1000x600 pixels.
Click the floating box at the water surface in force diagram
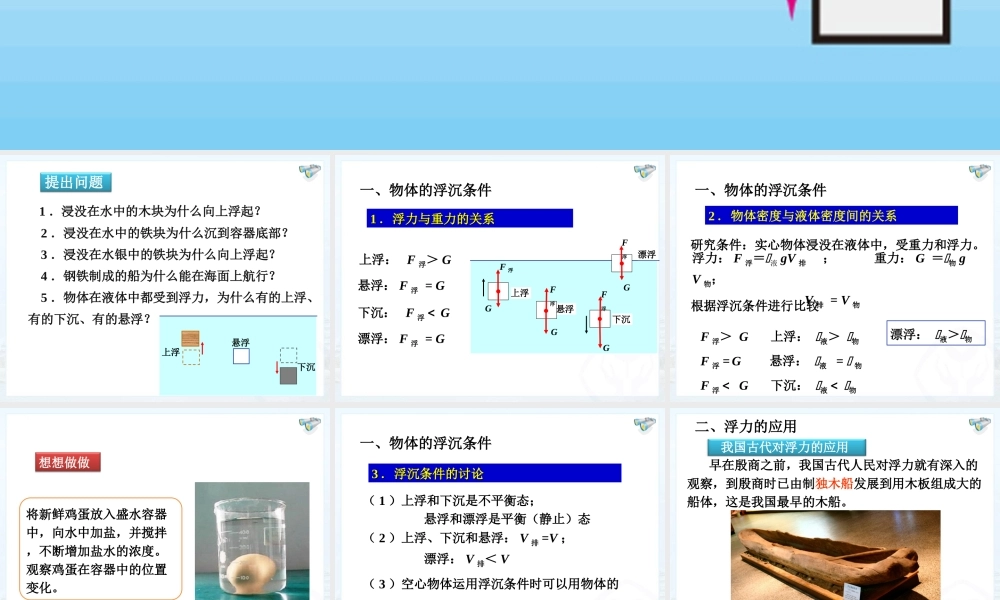tap(621, 263)
